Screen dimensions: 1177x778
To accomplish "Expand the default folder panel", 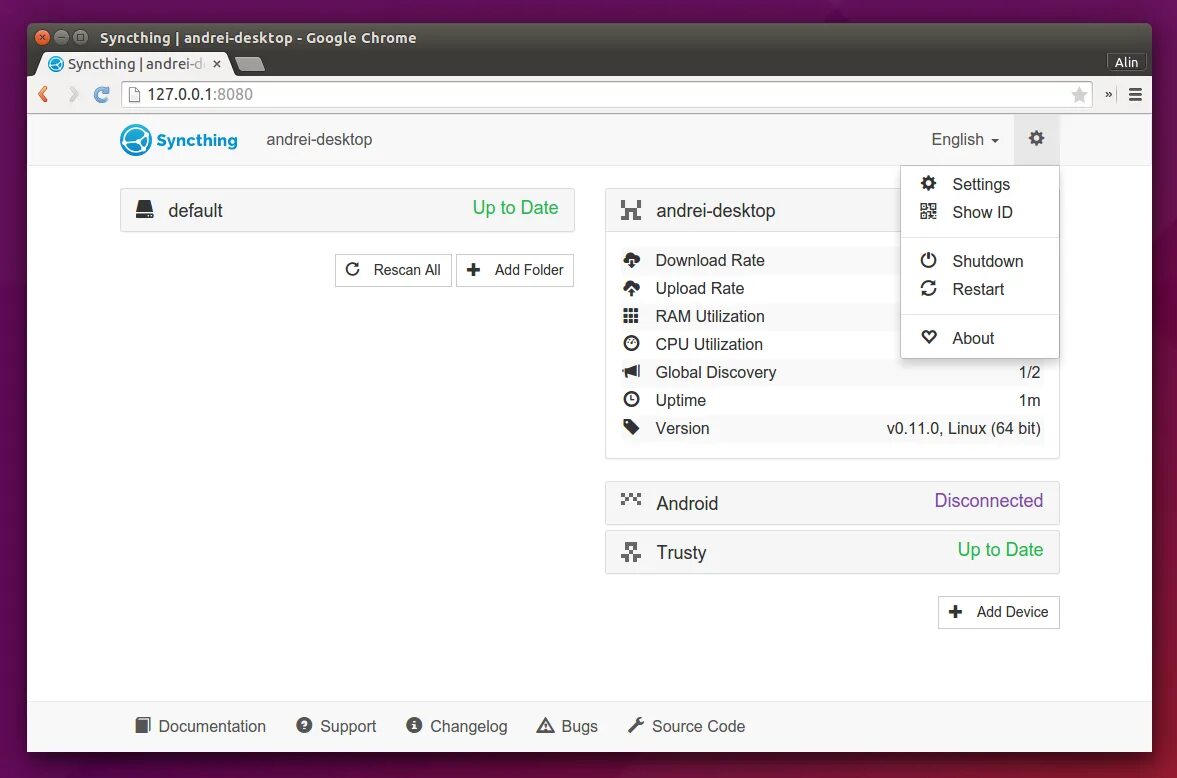I will 348,210.
